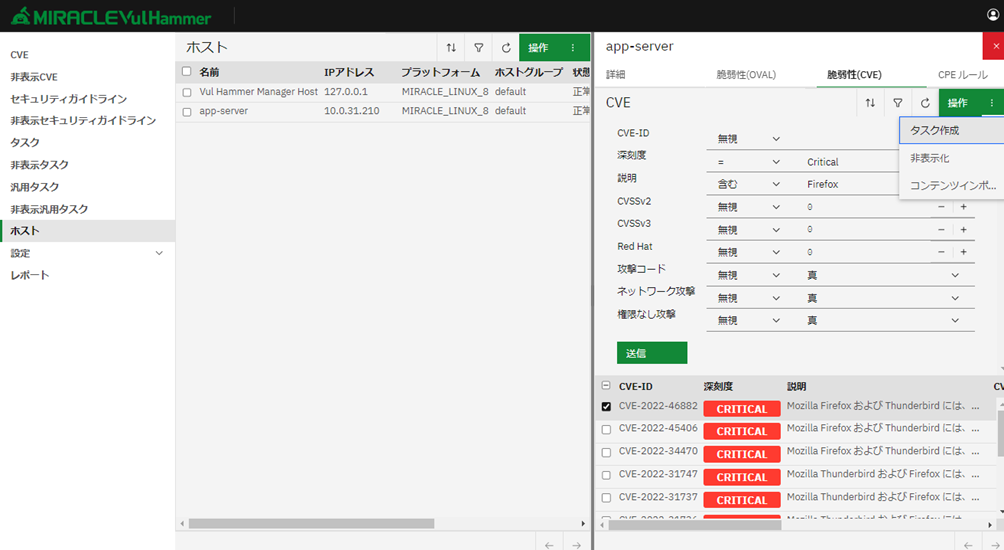Uncheck the CVE-2022-46882 checkbox
This screenshot has height=550, width=1004.
click(x=606, y=407)
